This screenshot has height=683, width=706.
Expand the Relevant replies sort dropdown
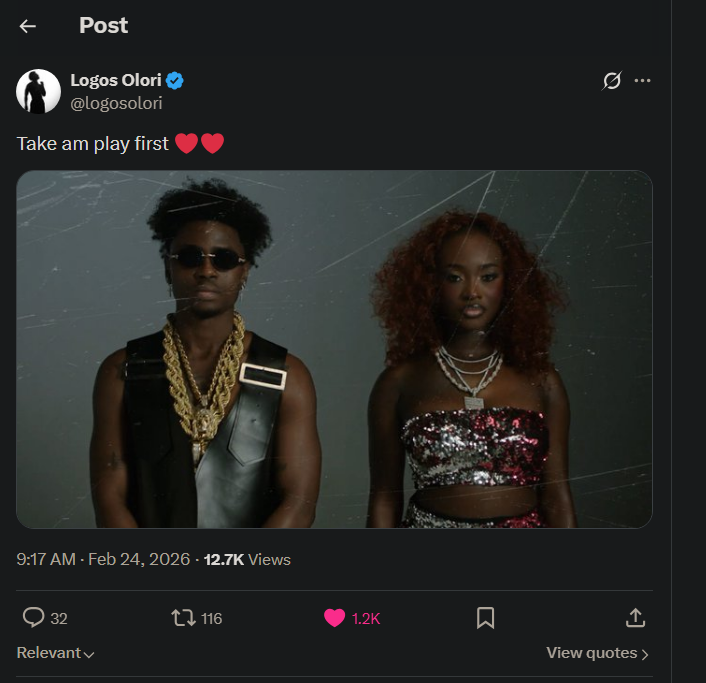point(56,653)
